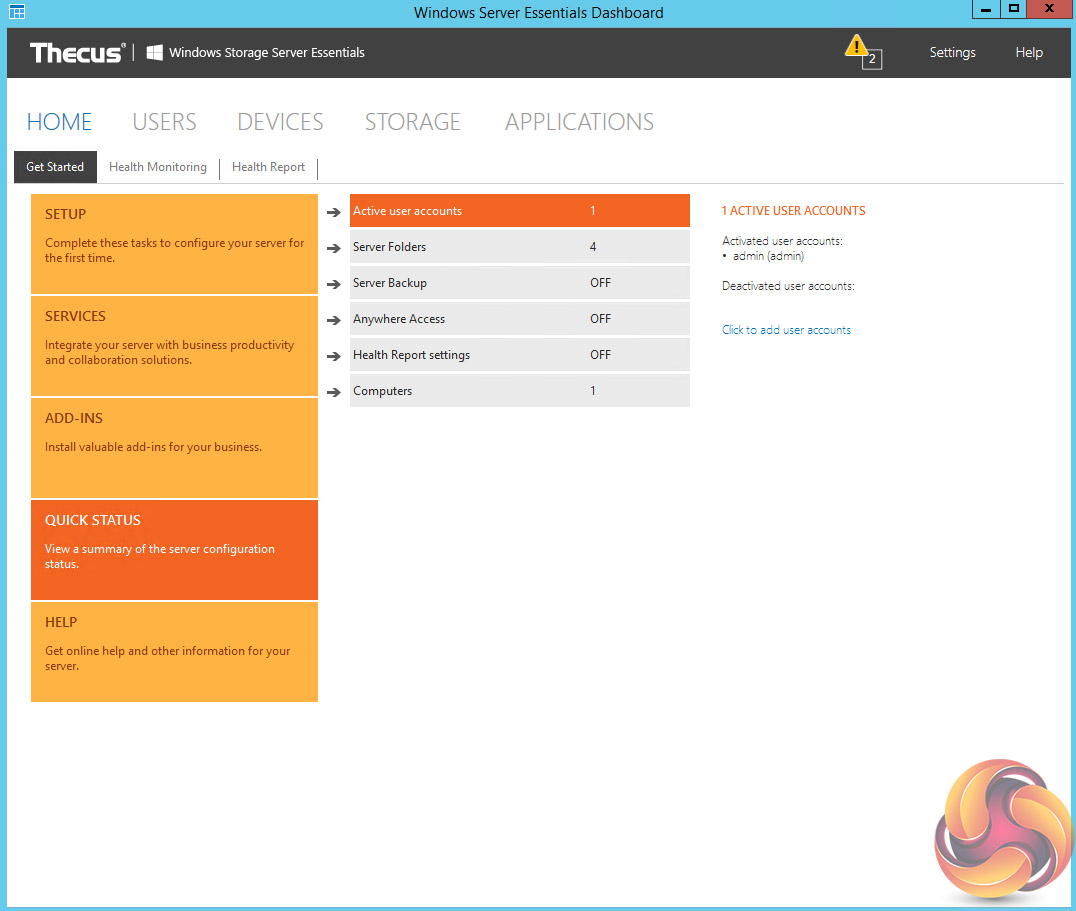The height and width of the screenshot is (911, 1076).
Task: Select the HELP panel
Action: (x=174, y=652)
